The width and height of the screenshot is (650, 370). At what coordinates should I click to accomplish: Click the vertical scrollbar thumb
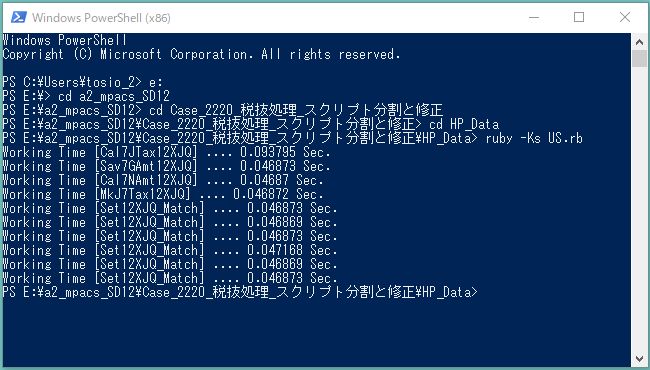coord(639,58)
